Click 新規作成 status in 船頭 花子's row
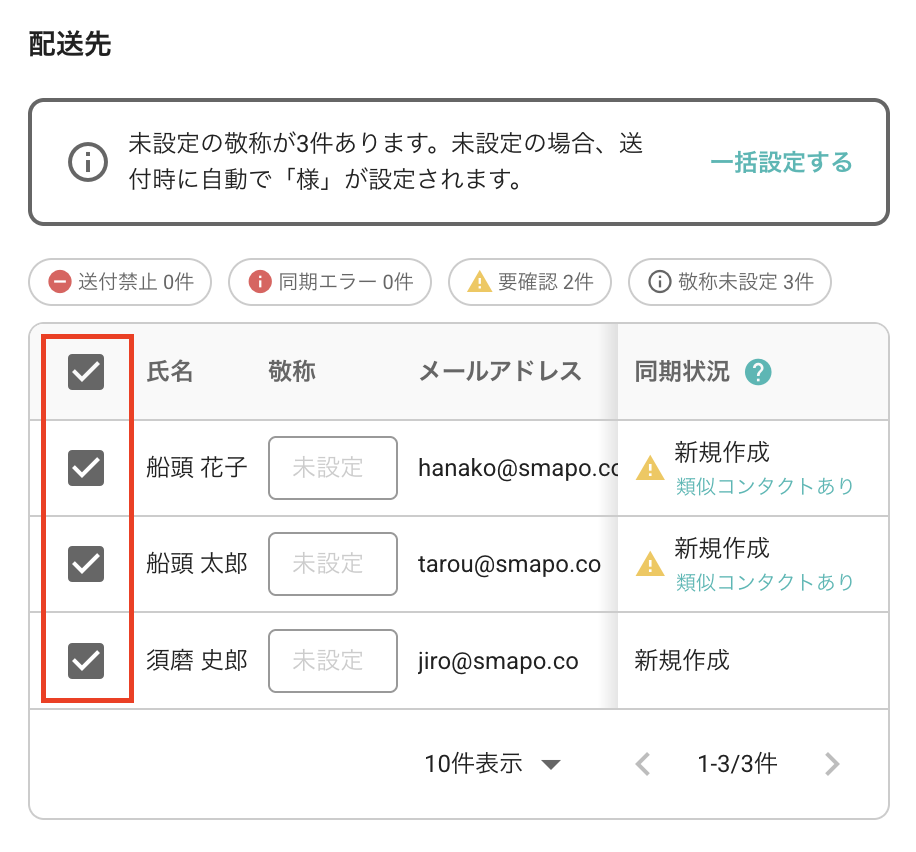The height and width of the screenshot is (852, 916). 722,452
